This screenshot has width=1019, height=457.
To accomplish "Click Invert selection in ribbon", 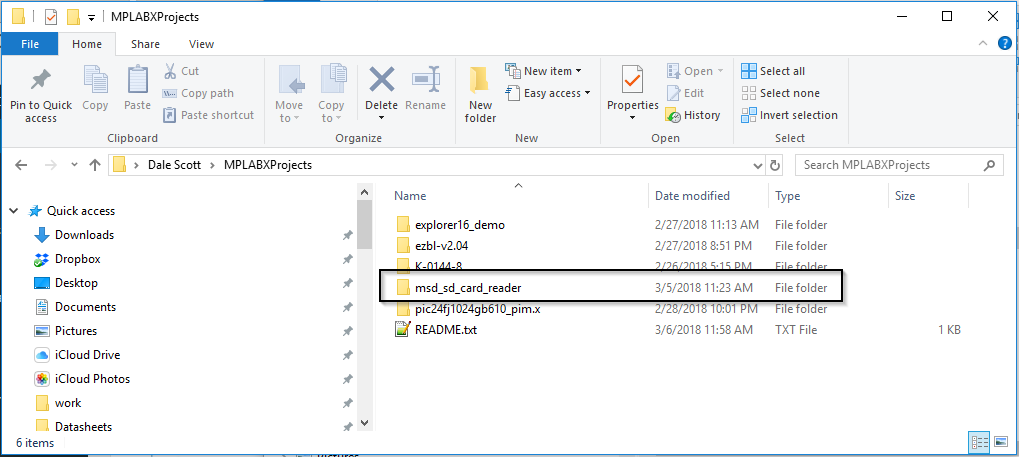I will click(x=790, y=115).
